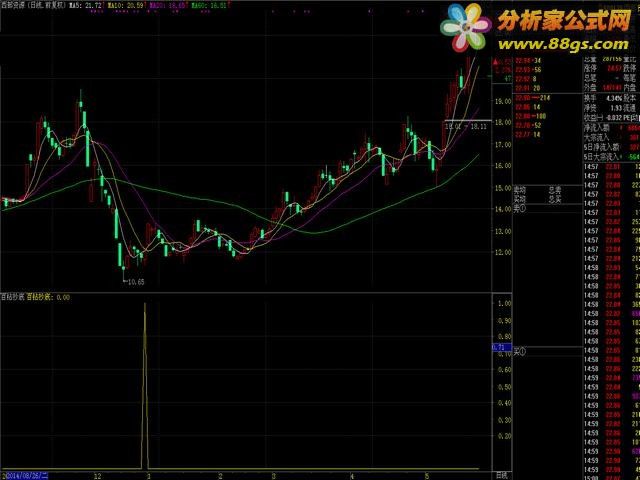Image resolution: width=640 pixels, height=480 pixels.
Task: Click the red up-triangle price change indicator
Action: point(496,62)
